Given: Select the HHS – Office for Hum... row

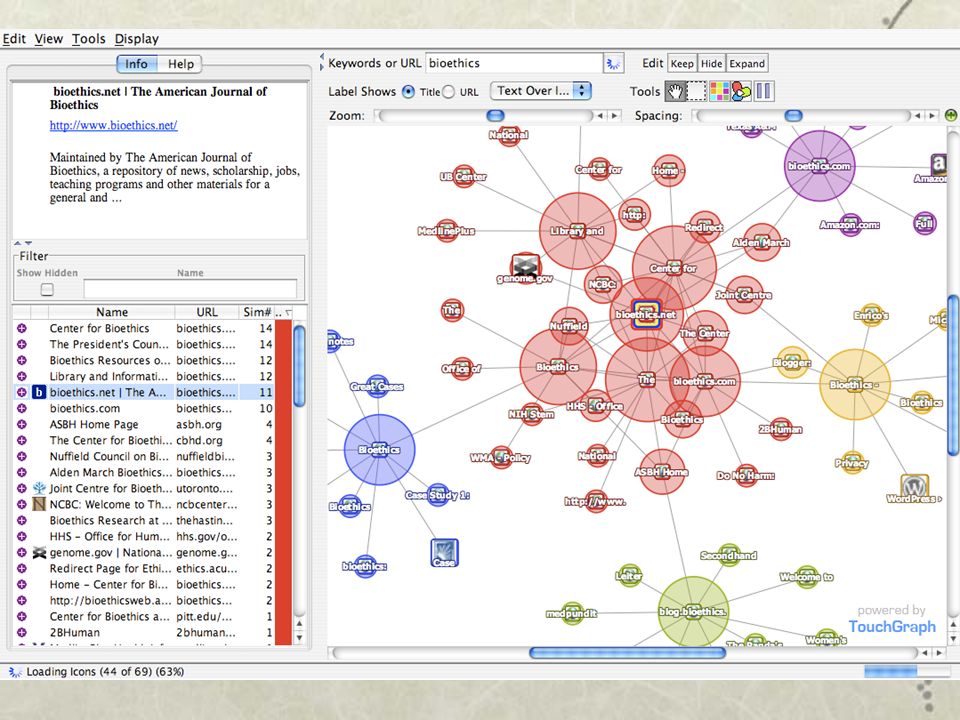Looking at the screenshot, I should 143,536.
